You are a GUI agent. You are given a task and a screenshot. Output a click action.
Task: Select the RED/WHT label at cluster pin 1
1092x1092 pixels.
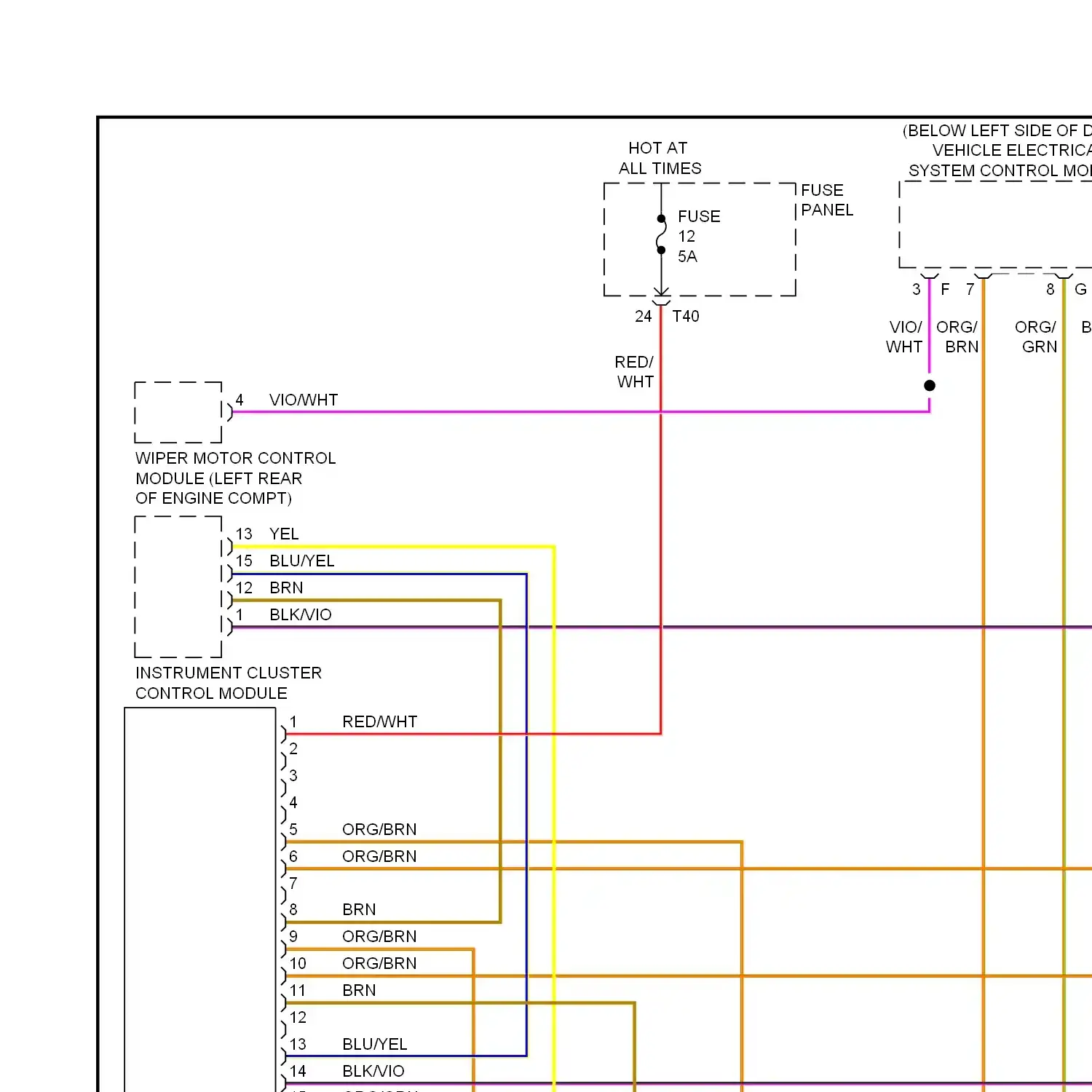click(380, 722)
